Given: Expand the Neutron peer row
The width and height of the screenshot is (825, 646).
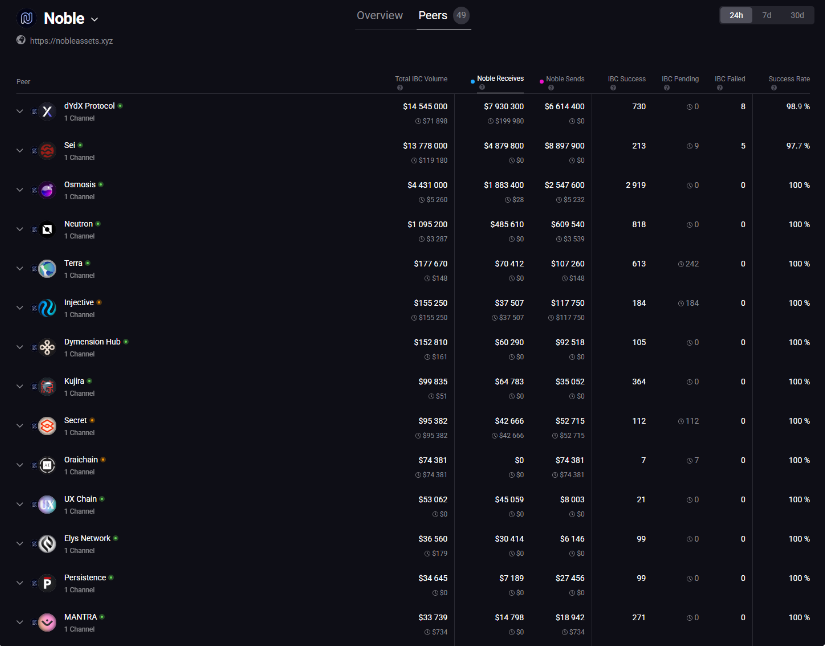Looking at the screenshot, I should click(20, 229).
